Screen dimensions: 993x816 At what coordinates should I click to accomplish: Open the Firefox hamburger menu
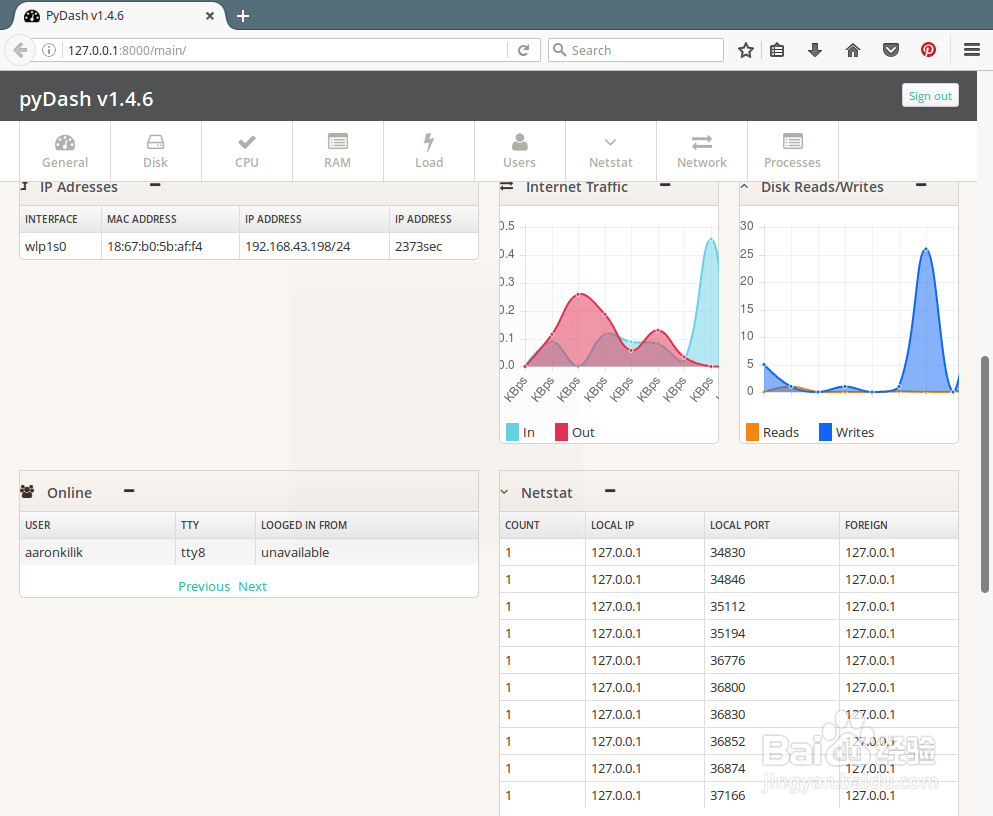971,49
